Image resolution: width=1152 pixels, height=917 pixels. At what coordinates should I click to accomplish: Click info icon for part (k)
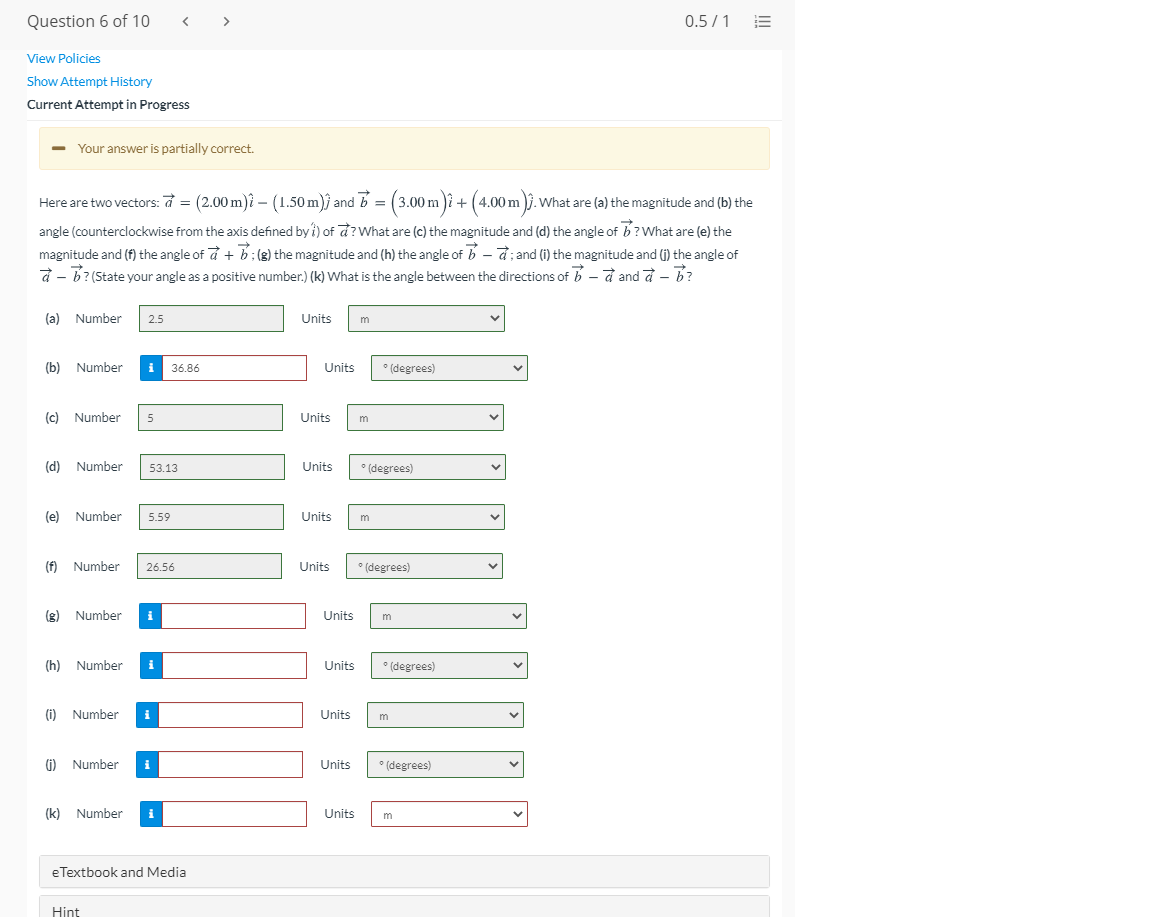(x=151, y=814)
